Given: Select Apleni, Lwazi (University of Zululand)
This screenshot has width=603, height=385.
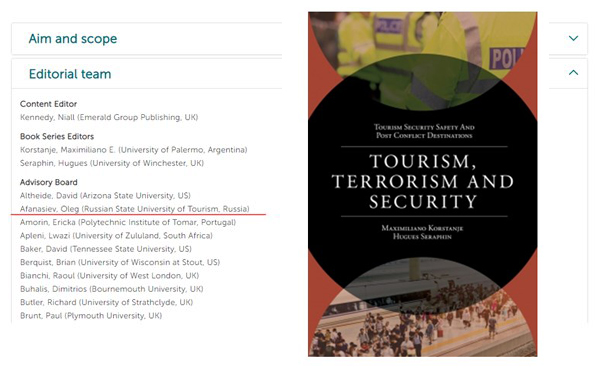Looking at the screenshot, I should (x=116, y=235).
